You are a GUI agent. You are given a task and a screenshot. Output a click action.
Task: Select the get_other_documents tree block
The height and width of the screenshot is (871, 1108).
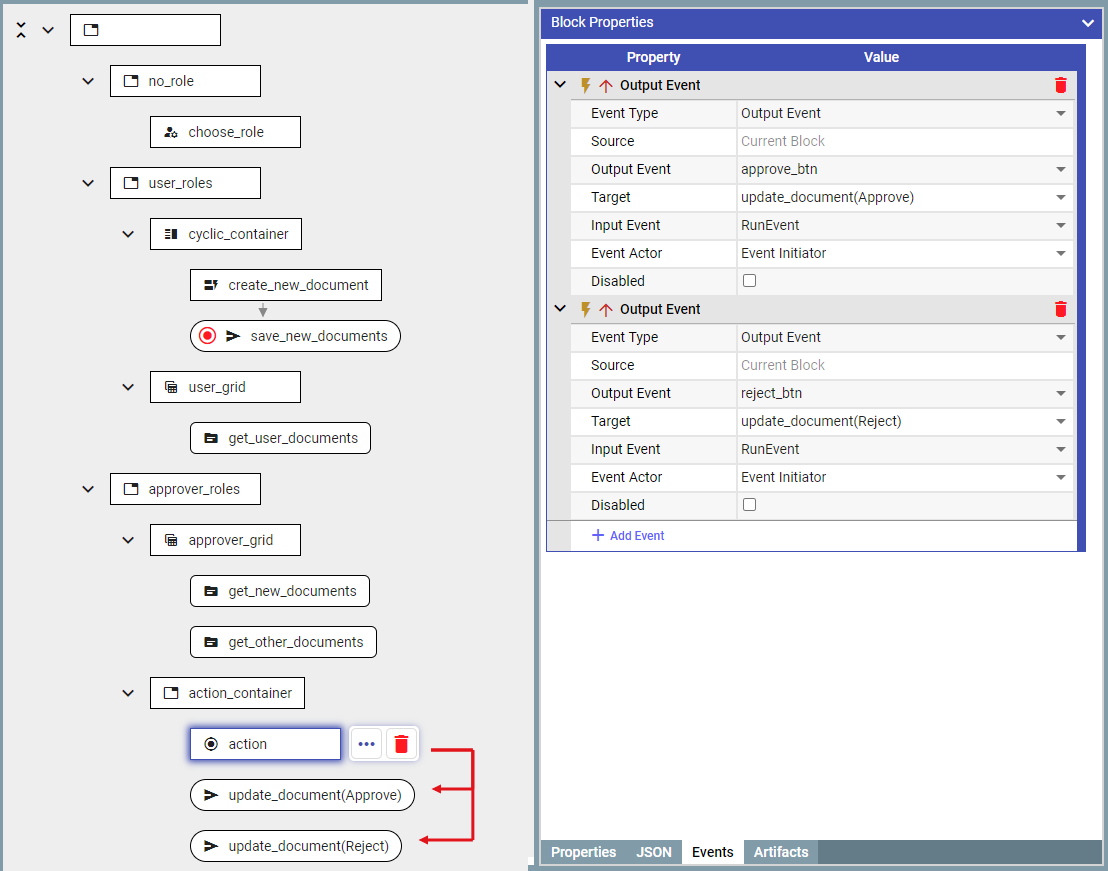coord(283,642)
